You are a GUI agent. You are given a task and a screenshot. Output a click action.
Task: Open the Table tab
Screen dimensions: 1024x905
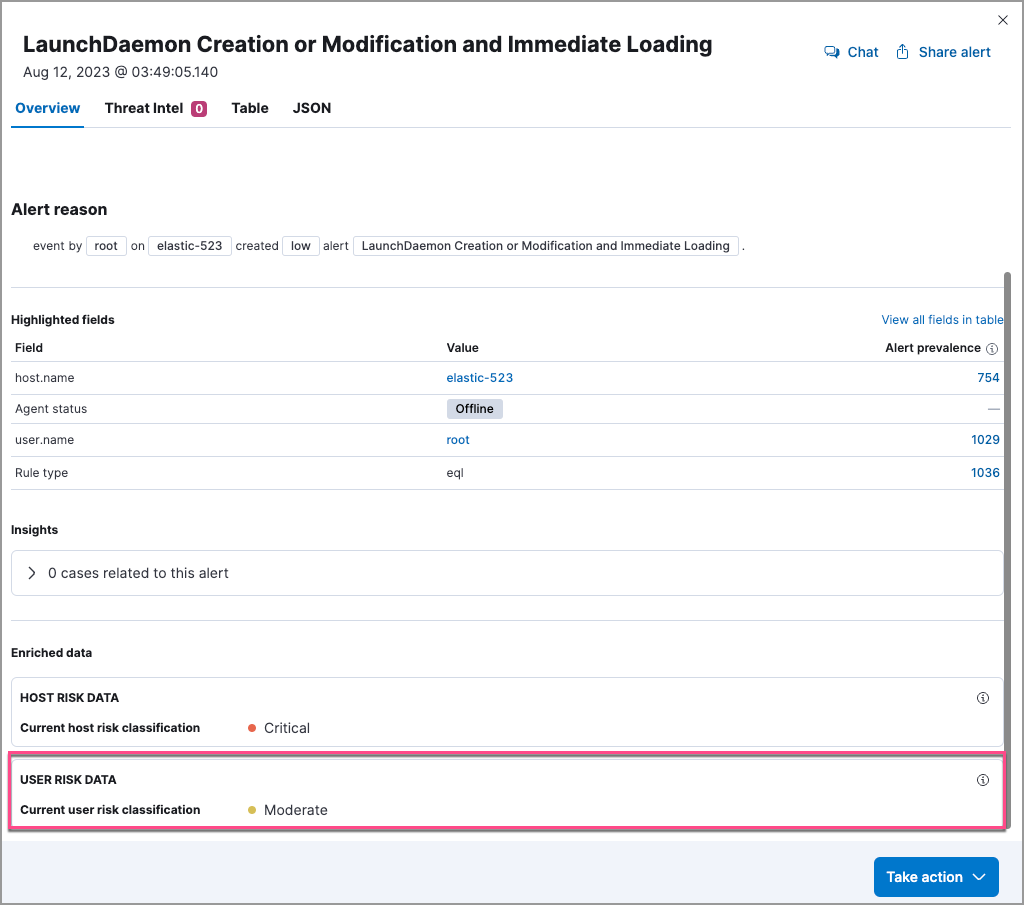coord(249,107)
